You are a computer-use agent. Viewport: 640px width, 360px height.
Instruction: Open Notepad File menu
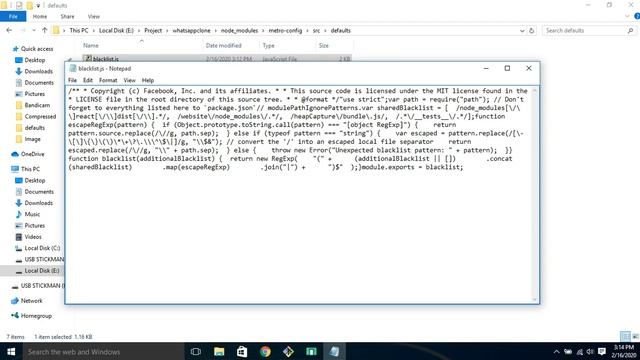[x=72, y=80]
